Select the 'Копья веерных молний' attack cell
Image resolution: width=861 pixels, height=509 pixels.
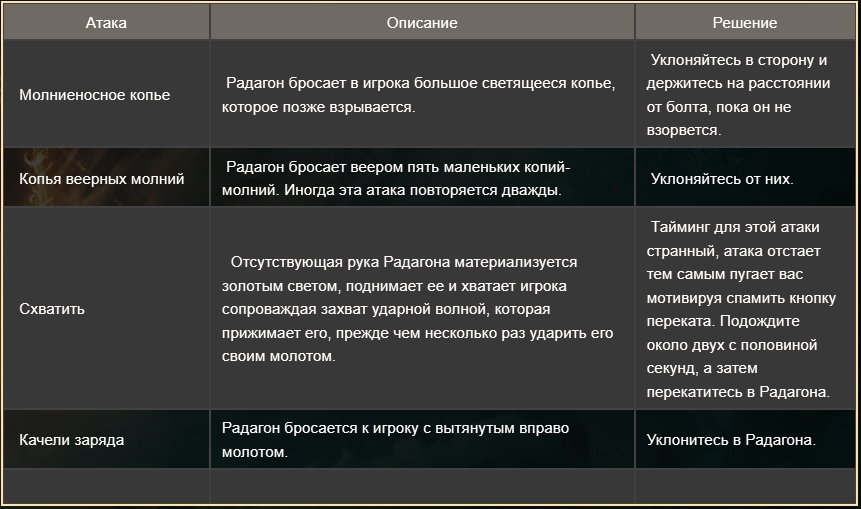[102, 179]
